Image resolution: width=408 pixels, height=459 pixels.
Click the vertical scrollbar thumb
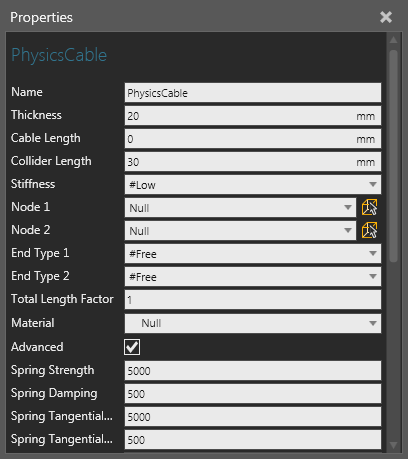[x=393, y=156]
